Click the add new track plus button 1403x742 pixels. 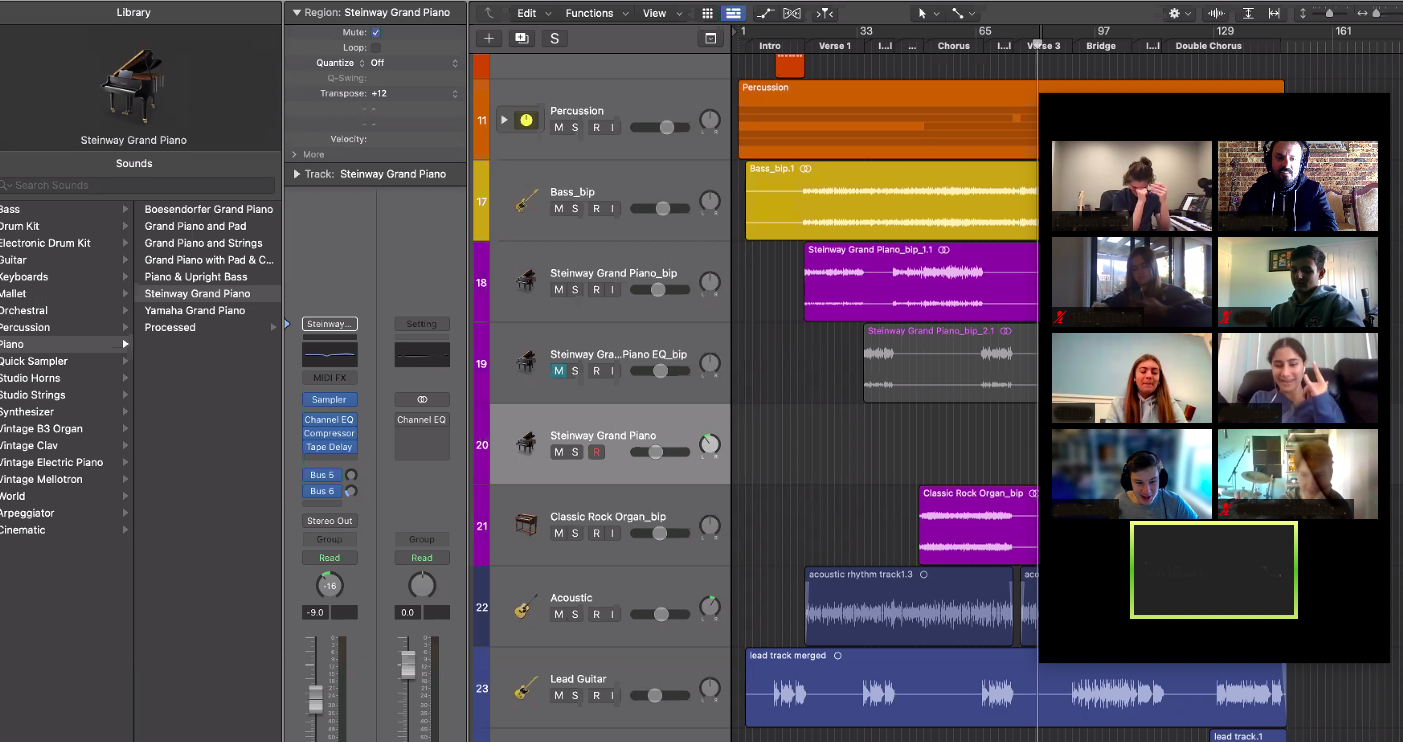(489, 38)
